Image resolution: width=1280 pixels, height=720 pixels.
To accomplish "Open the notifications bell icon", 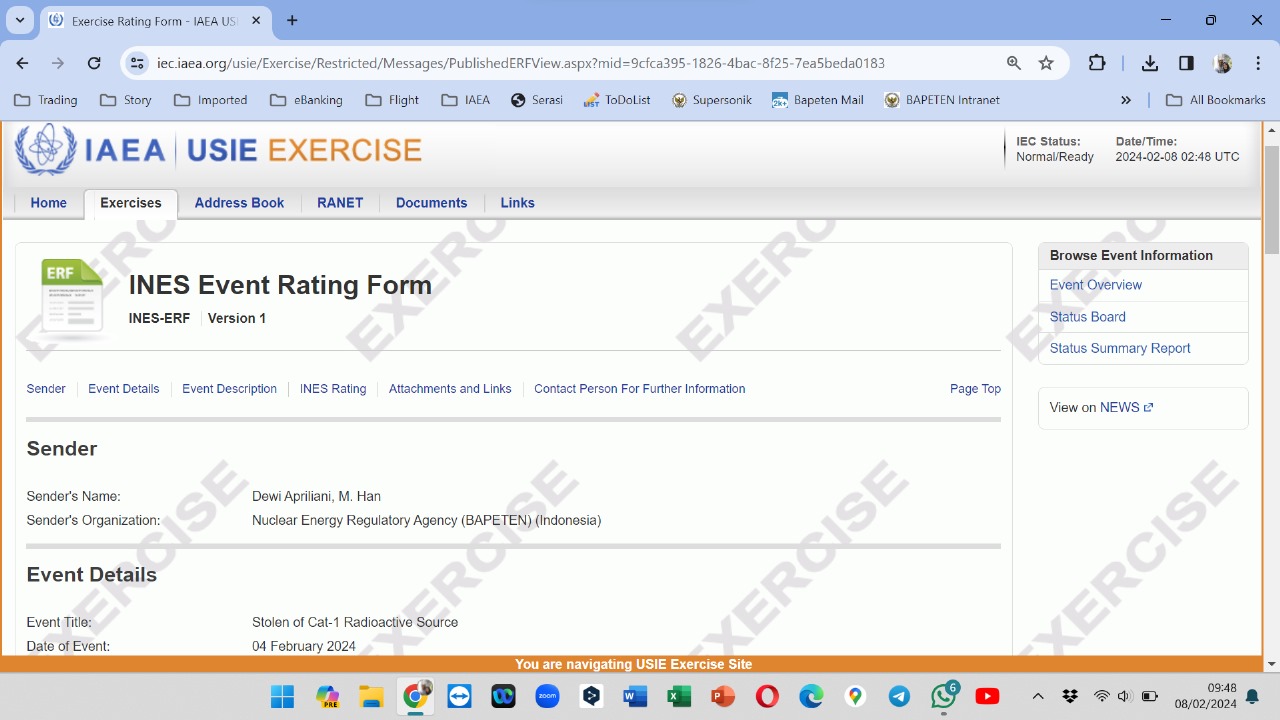I will pyautogui.click(x=1252, y=696).
